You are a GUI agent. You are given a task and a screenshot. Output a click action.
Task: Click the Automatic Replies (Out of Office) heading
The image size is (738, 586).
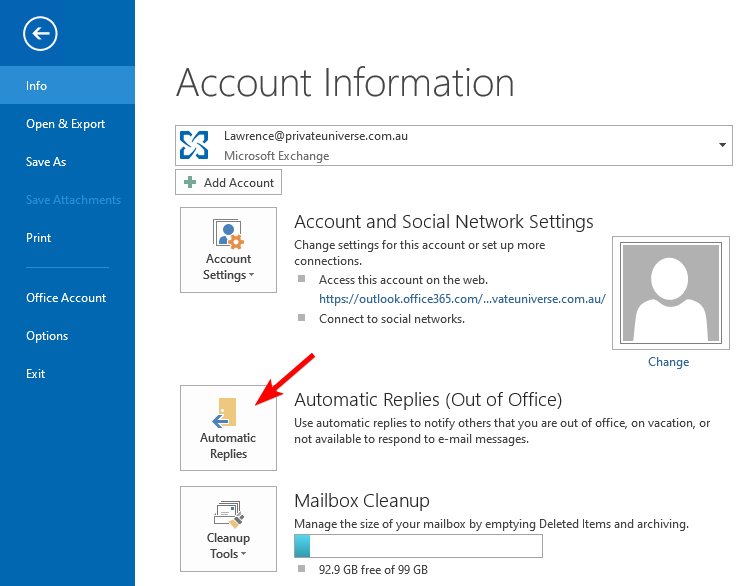point(428,400)
